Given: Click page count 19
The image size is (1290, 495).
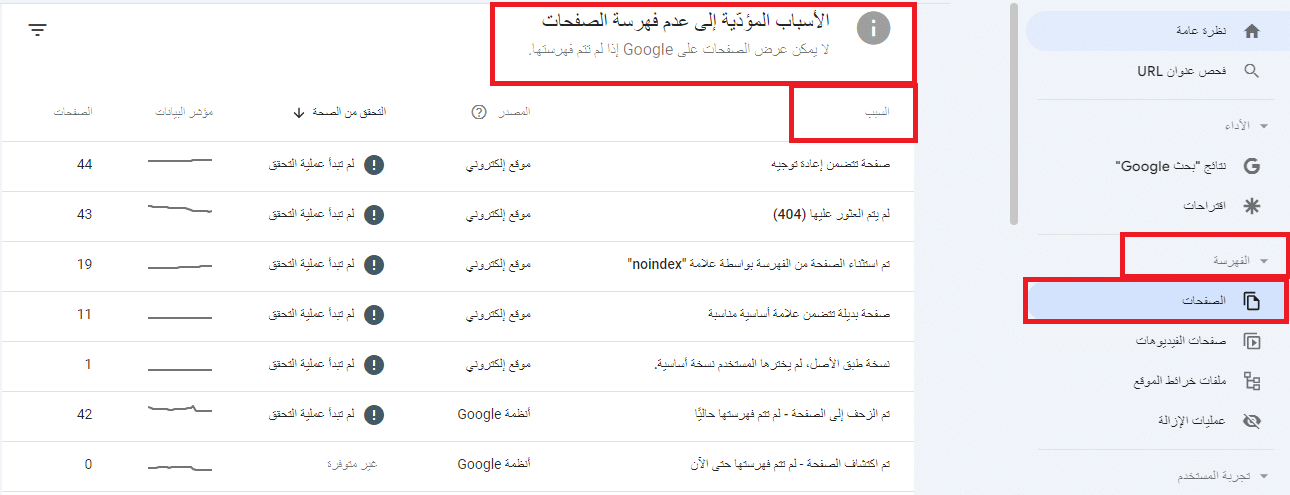Looking at the screenshot, I should 84,265.
